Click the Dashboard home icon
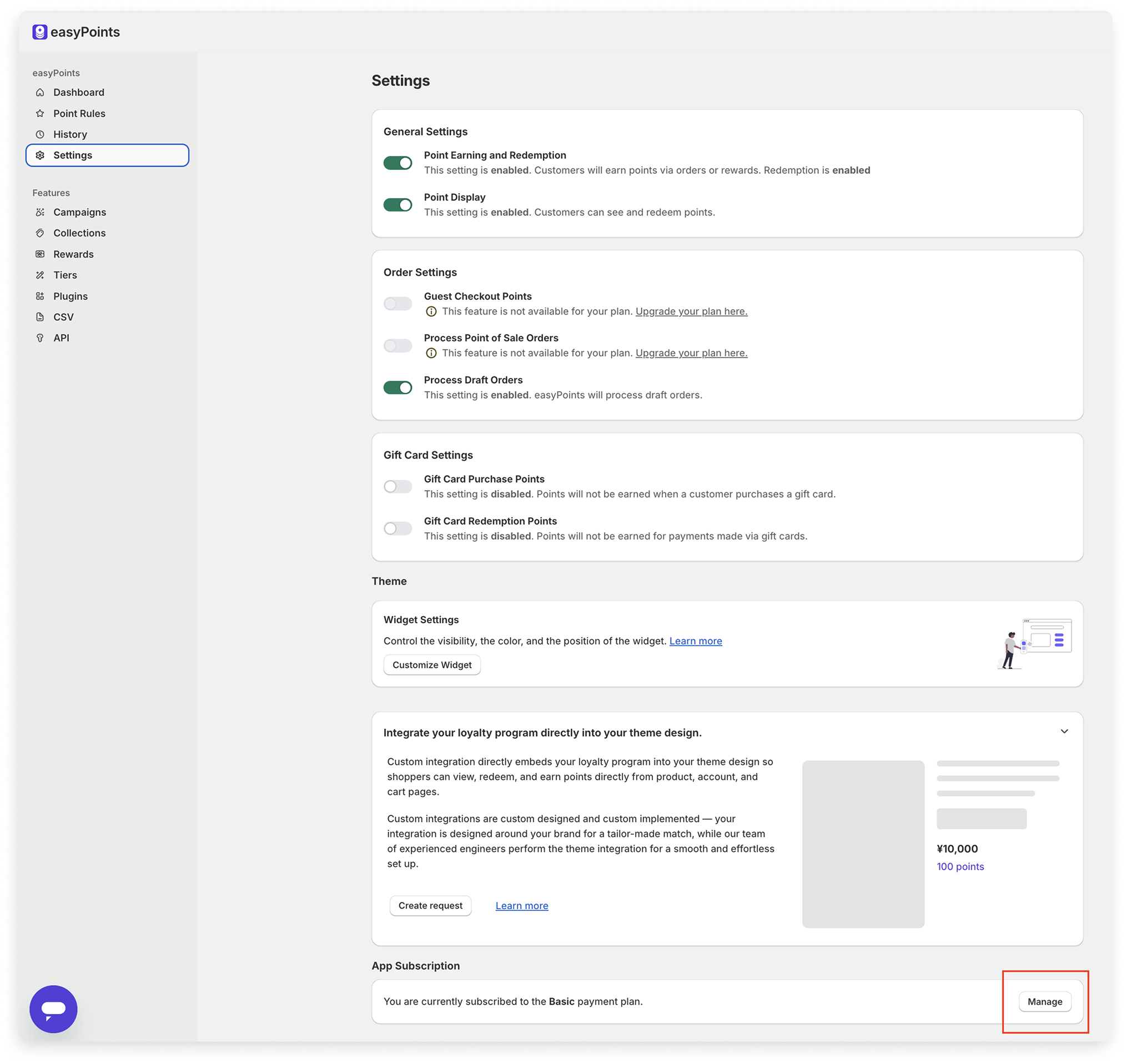 coord(40,93)
